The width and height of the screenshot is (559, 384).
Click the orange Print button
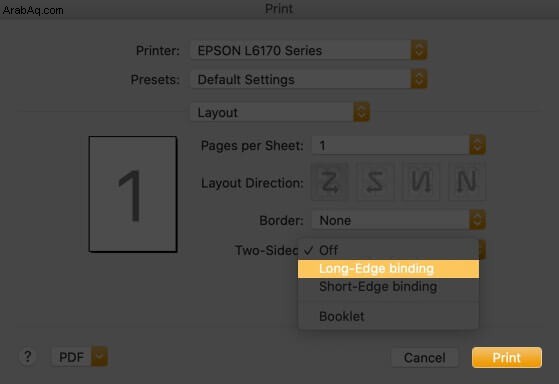[x=507, y=357]
